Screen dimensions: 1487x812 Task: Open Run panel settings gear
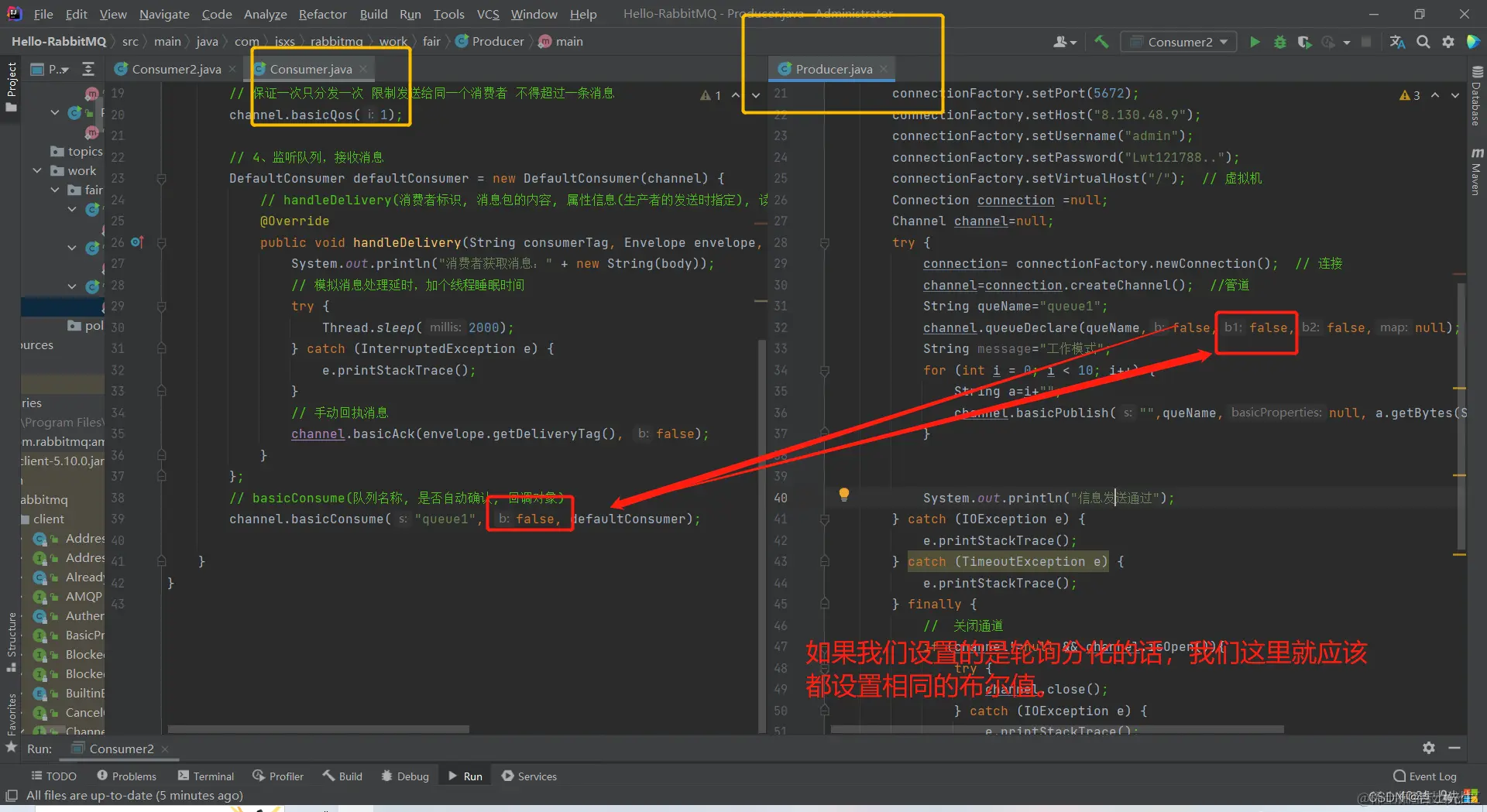[x=1429, y=748]
